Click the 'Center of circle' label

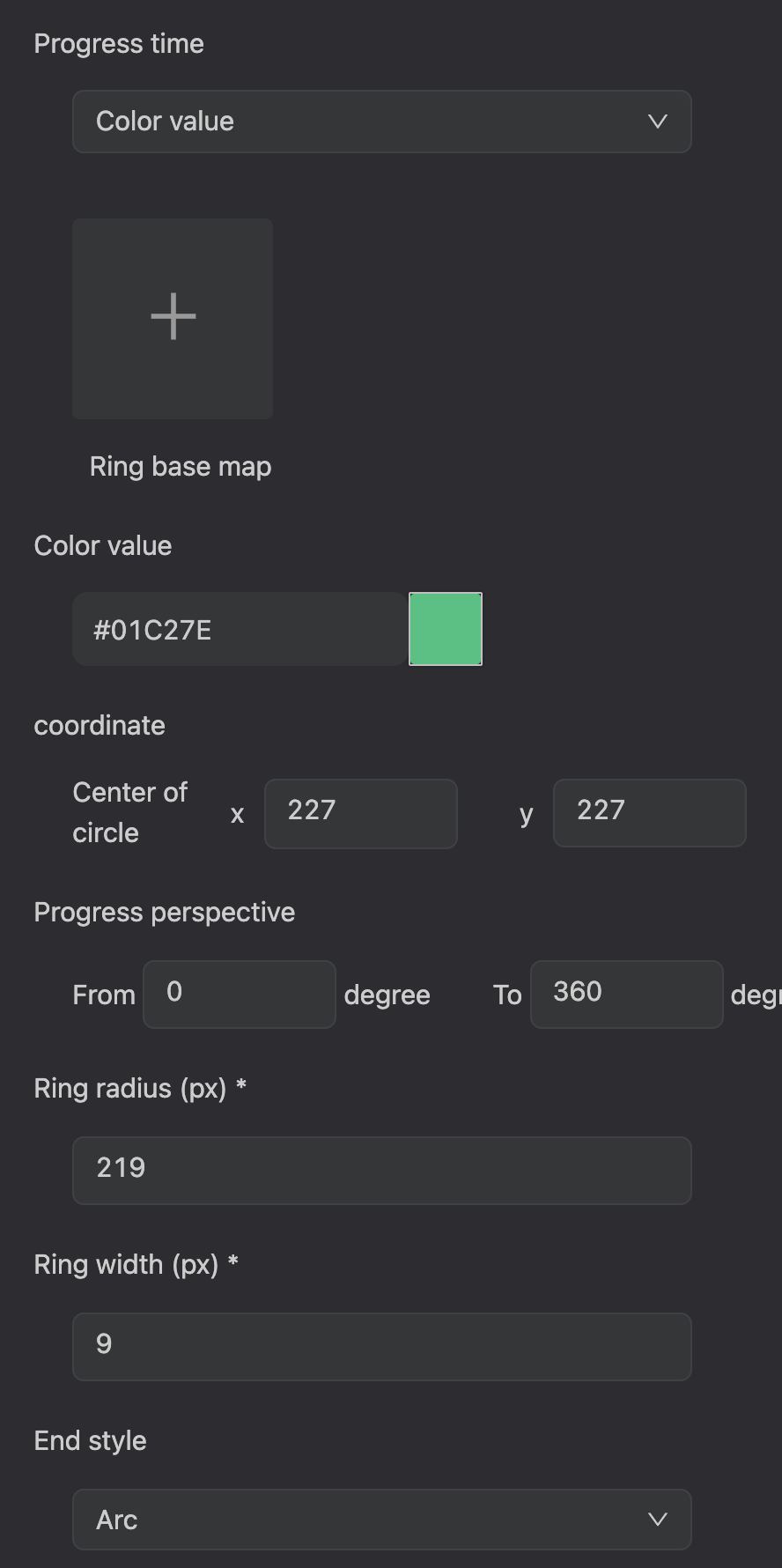click(129, 812)
